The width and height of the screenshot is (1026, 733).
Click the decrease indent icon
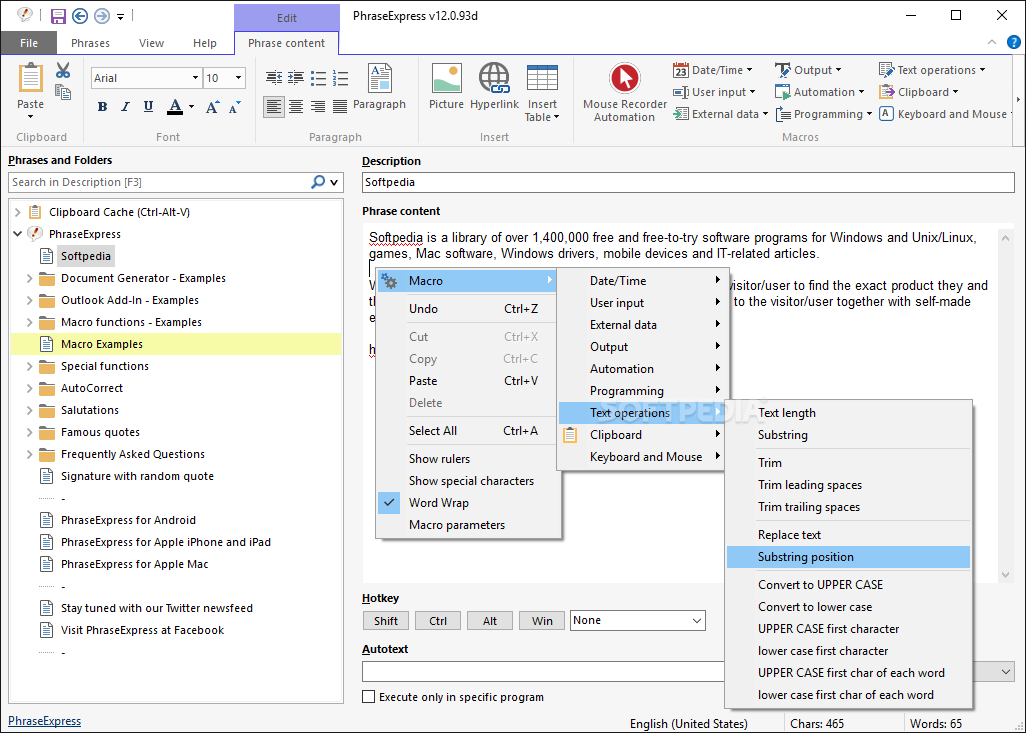click(274, 78)
